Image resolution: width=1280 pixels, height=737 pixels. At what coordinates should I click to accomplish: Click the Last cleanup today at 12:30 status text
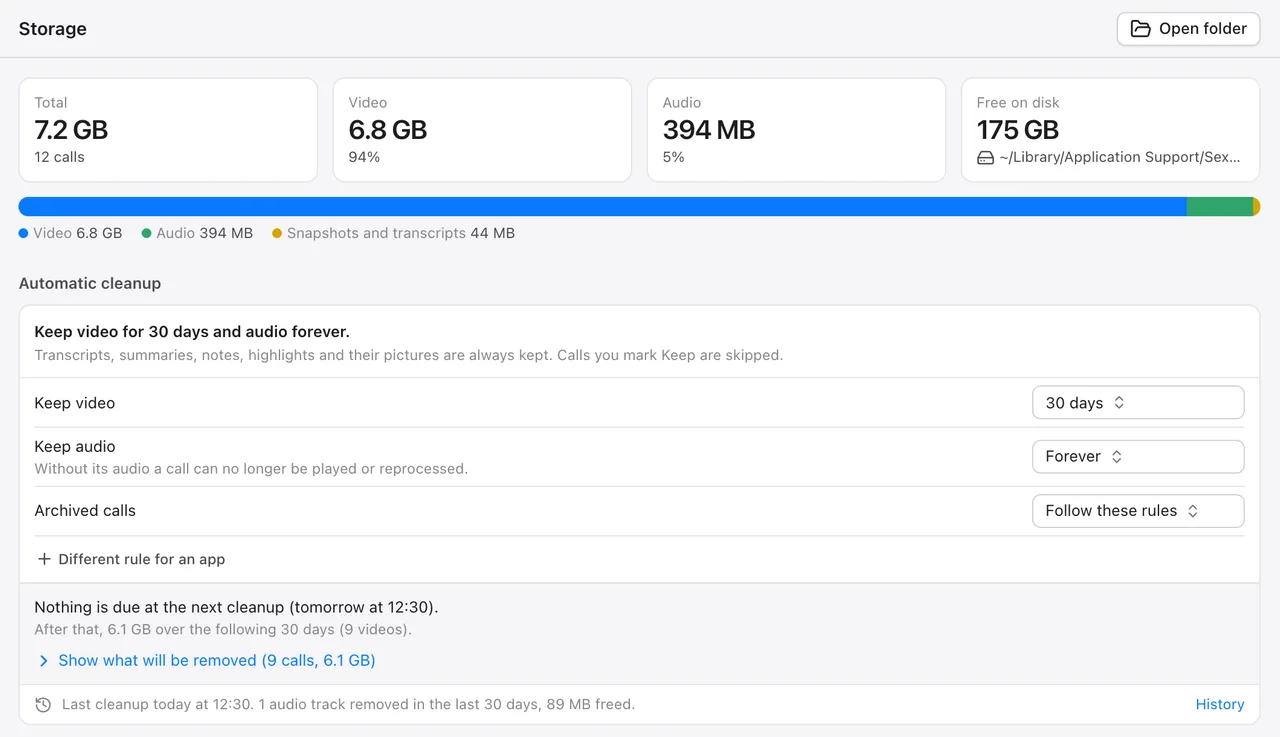[348, 704]
